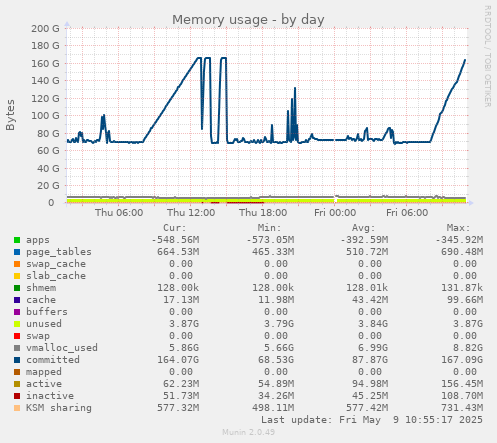Screen dimensions: 497x443
Task: Click the 'slab_cache' legend label
Action: (x=56, y=276)
